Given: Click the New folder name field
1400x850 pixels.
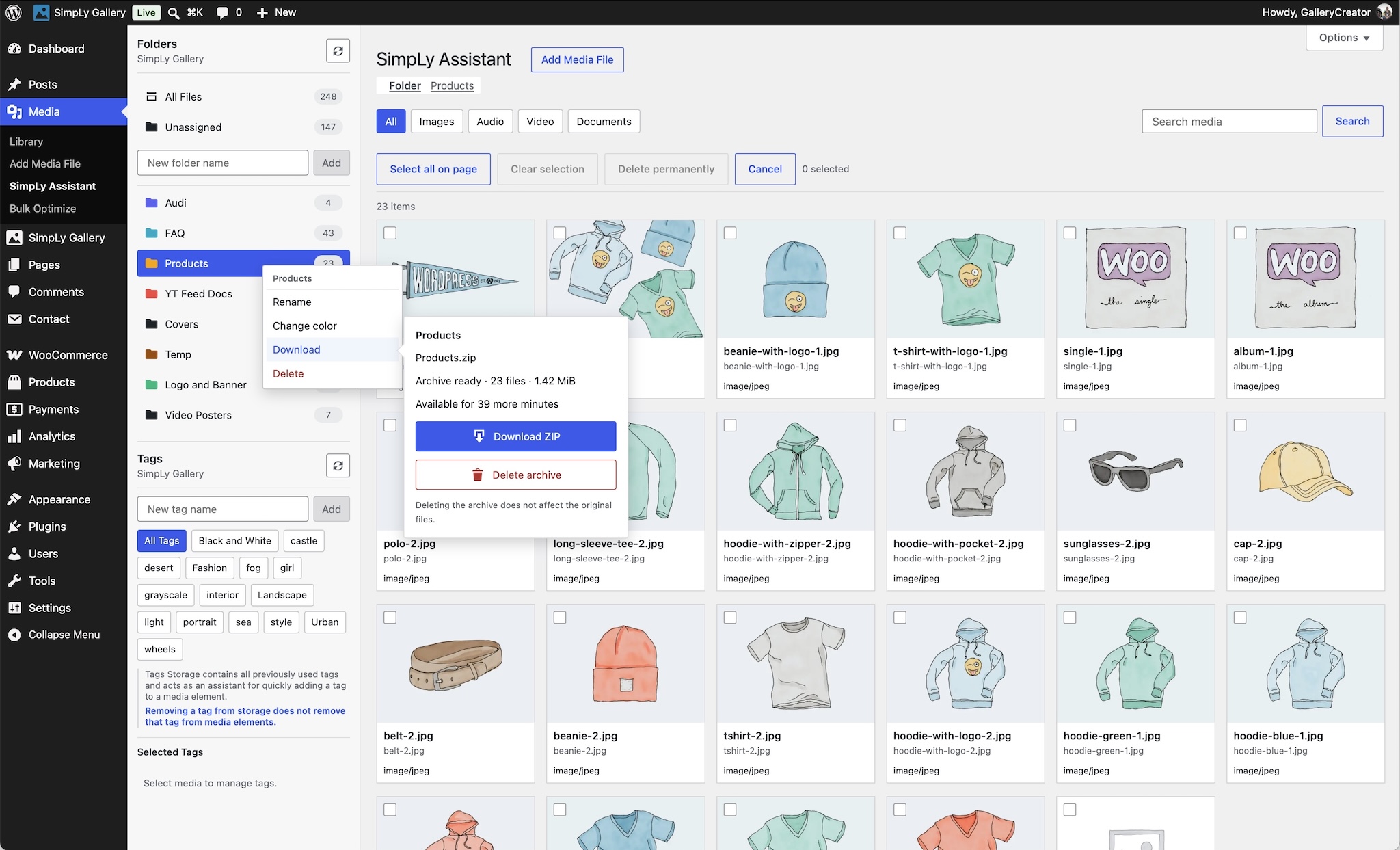Looking at the screenshot, I should coord(223,163).
